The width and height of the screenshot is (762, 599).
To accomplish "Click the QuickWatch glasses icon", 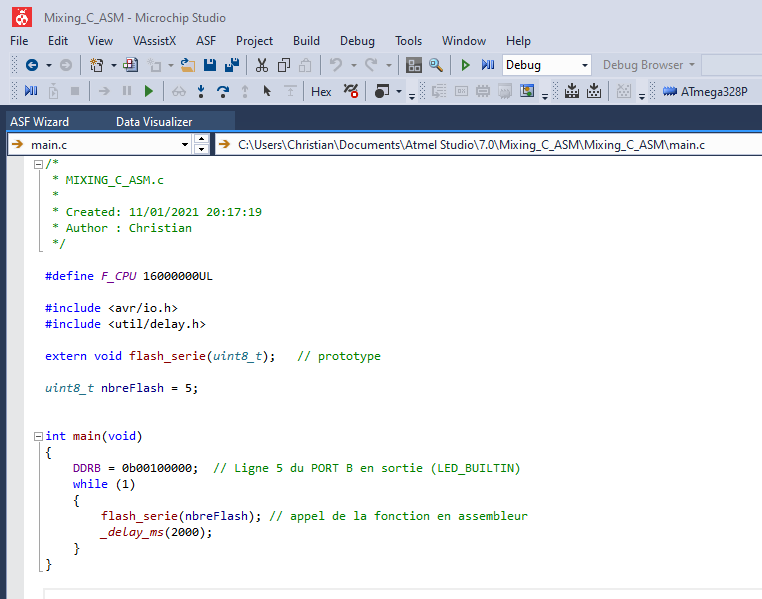I will click(x=178, y=91).
